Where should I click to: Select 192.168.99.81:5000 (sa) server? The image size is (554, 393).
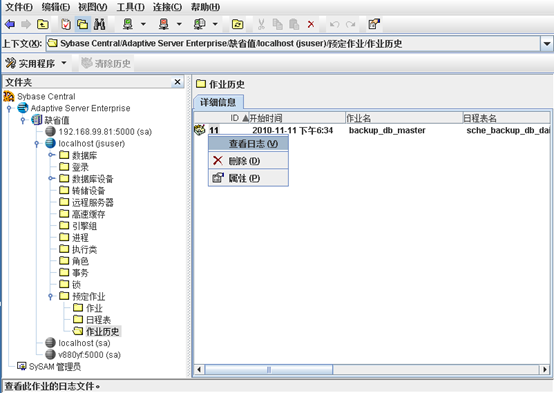point(105,132)
